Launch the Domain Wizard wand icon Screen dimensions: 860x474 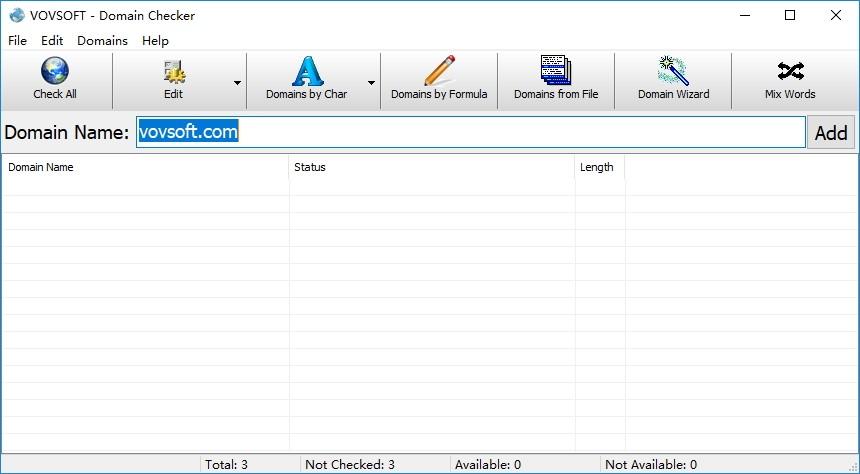(x=674, y=70)
